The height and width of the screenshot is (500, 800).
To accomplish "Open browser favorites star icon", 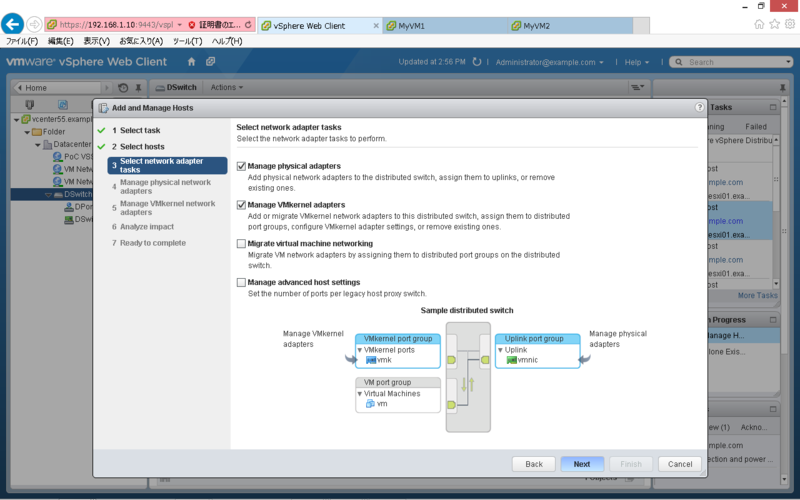I will click(774, 24).
